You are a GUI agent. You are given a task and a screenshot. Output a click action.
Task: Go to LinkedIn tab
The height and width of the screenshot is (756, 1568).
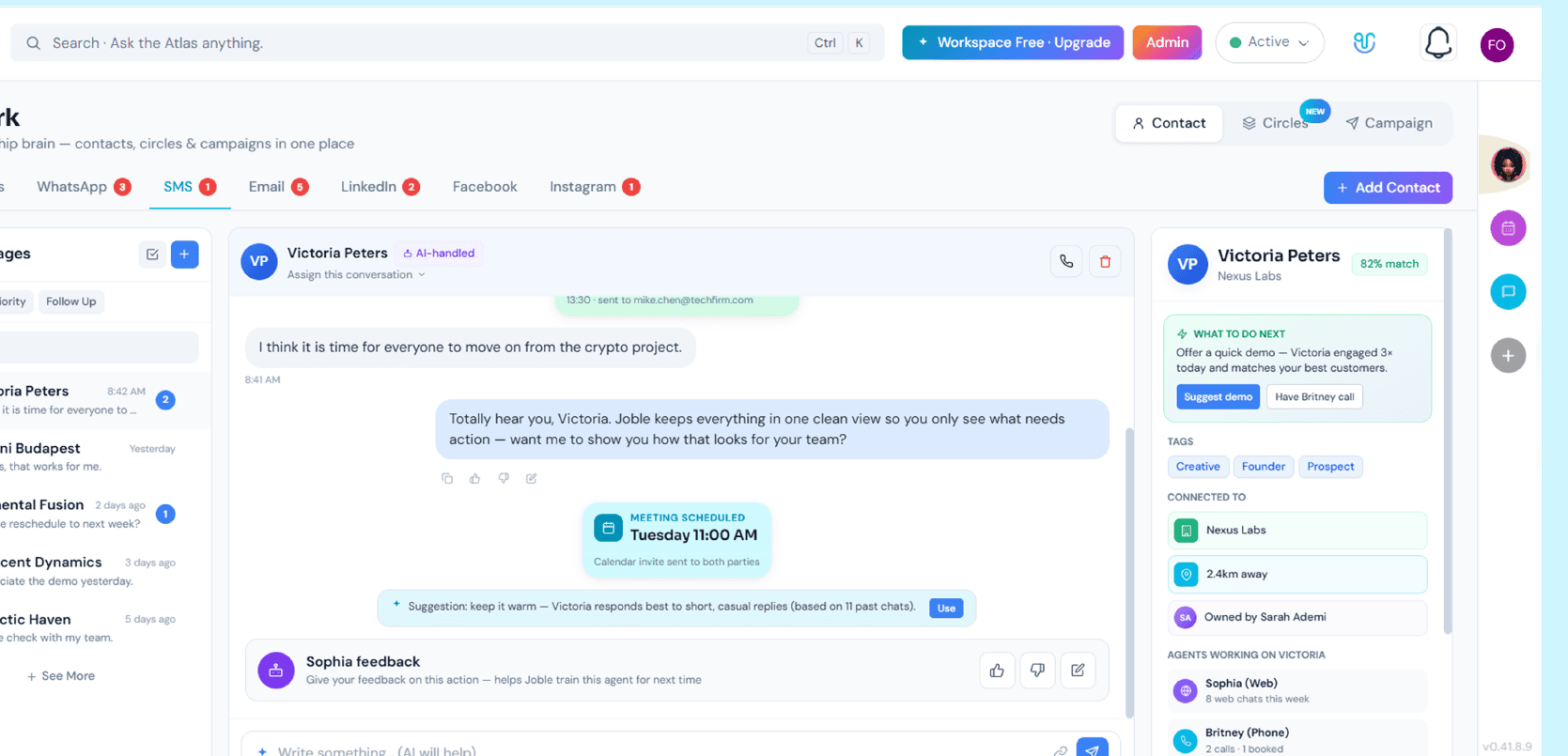tap(380, 187)
